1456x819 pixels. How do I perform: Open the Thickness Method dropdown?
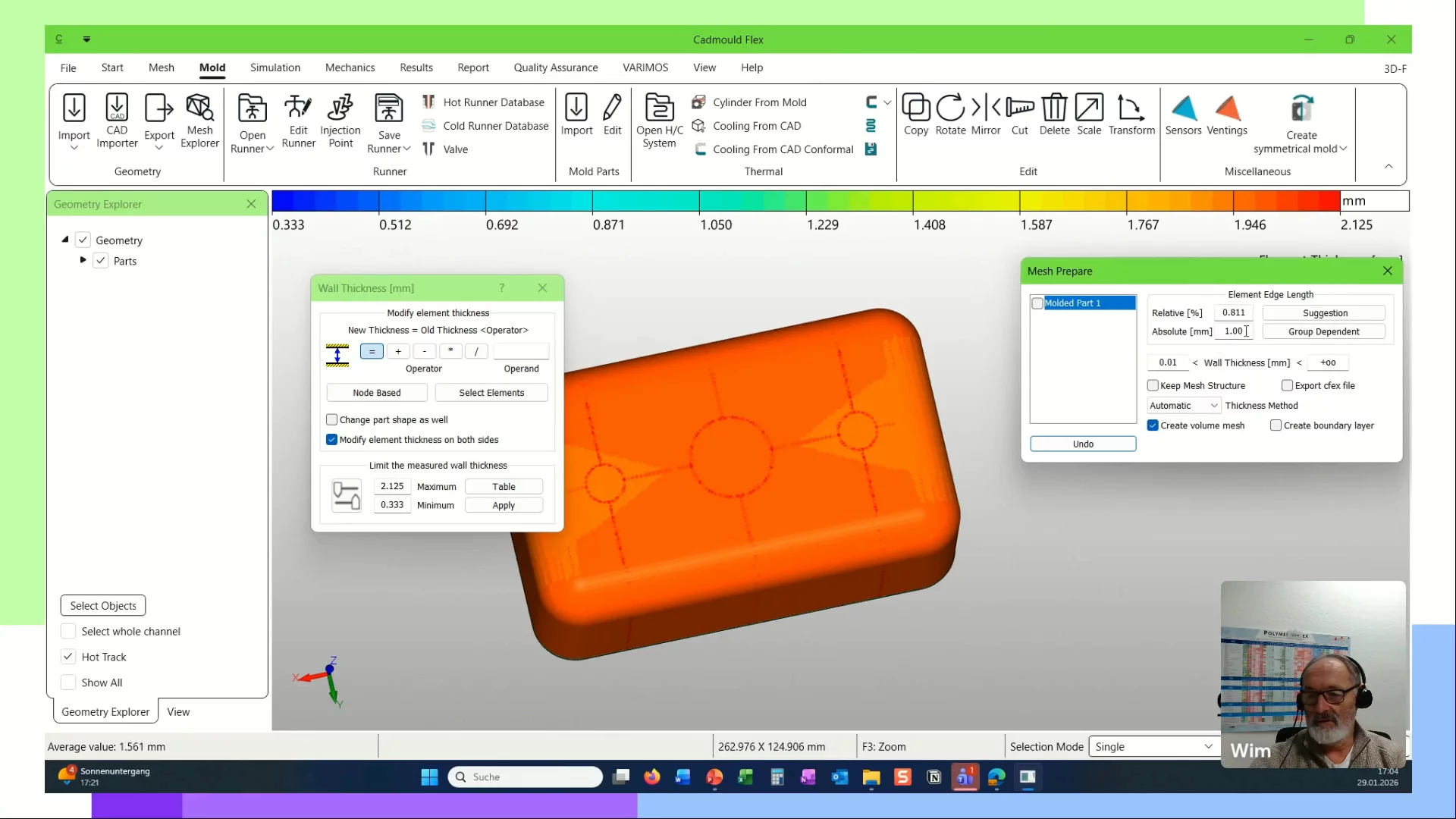[1183, 406]
